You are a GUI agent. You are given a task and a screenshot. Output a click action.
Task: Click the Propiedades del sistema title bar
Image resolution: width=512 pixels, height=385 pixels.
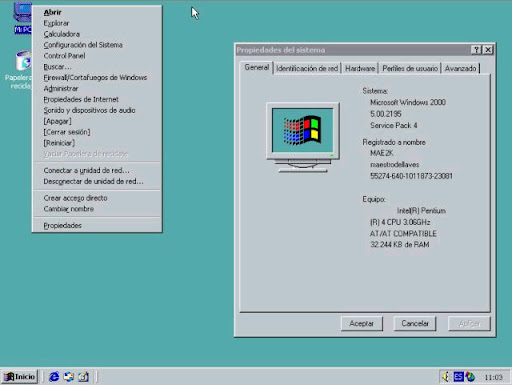click(352, 50)
